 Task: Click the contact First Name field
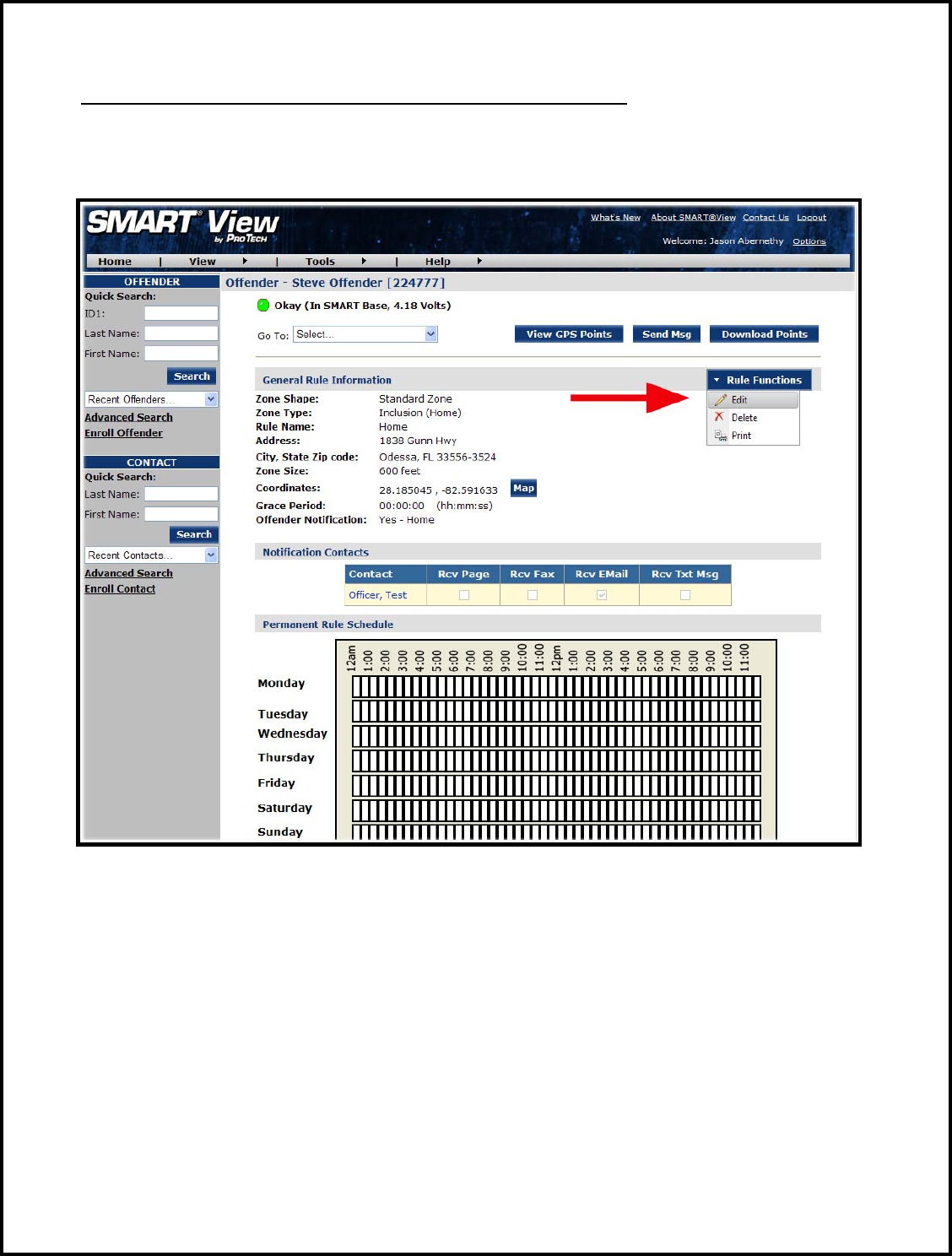tap(181, 514)
